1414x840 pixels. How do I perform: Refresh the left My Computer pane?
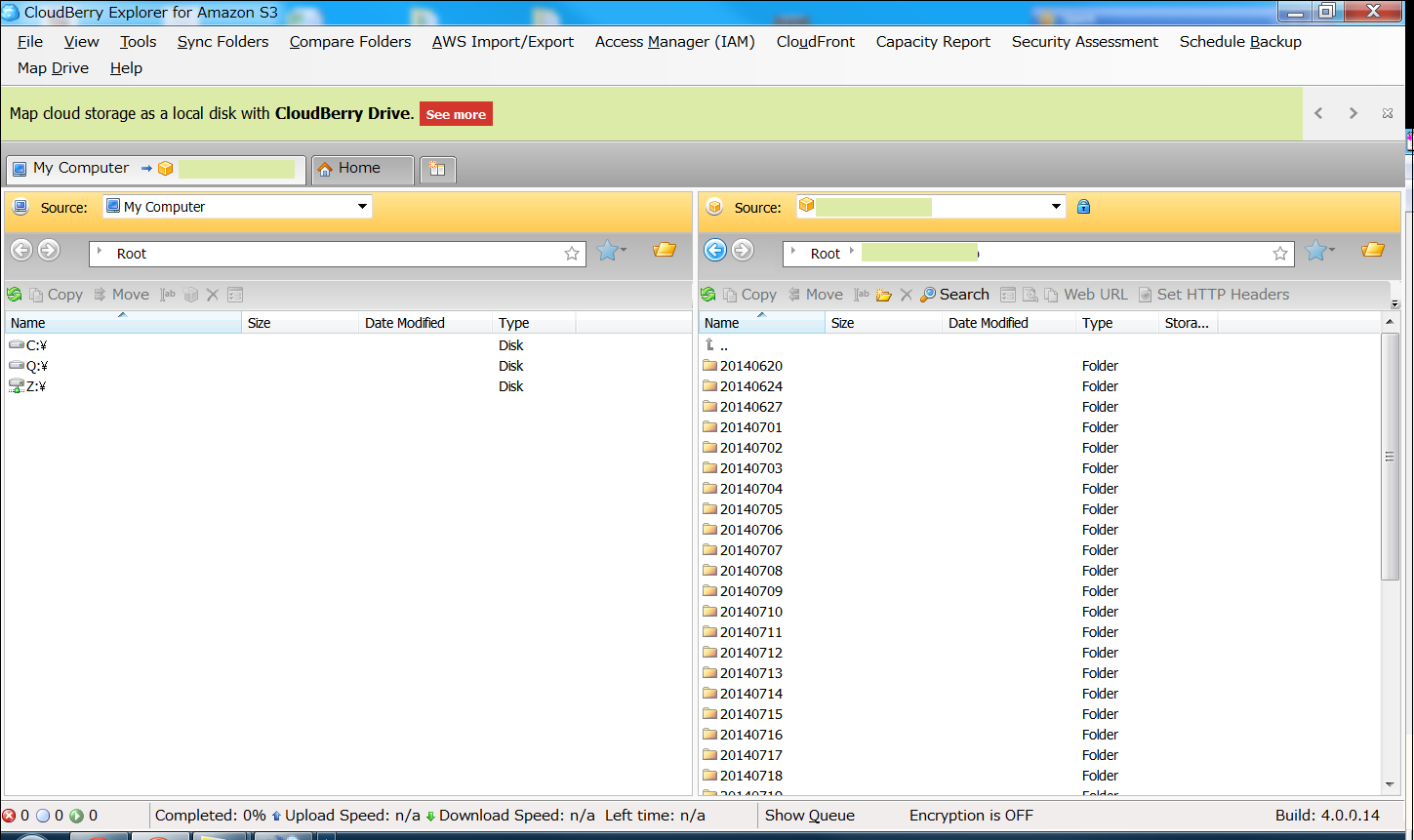pos(15,295)
